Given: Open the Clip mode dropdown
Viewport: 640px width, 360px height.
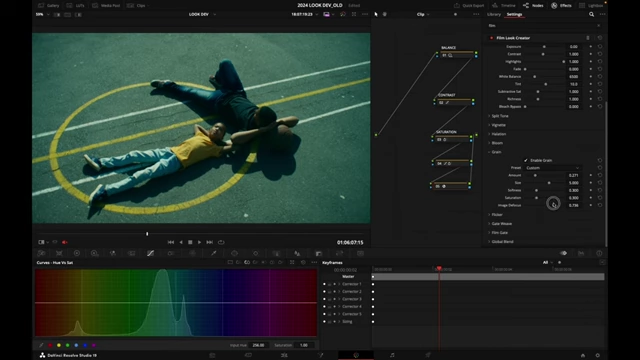Looking at the screenshot, I should pyautogui.click(x=423, y=14).
